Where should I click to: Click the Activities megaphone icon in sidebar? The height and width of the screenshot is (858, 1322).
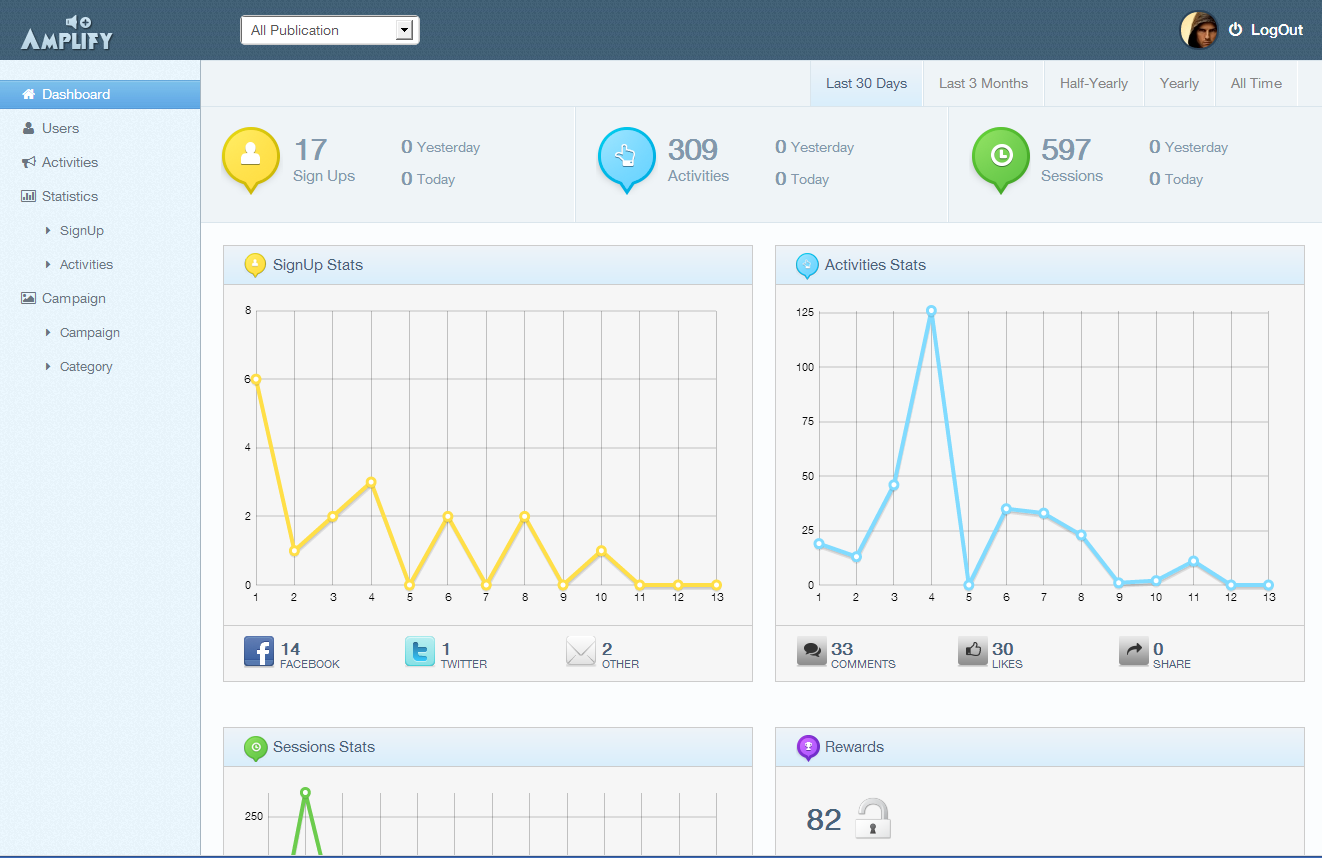tap(29, 162)
